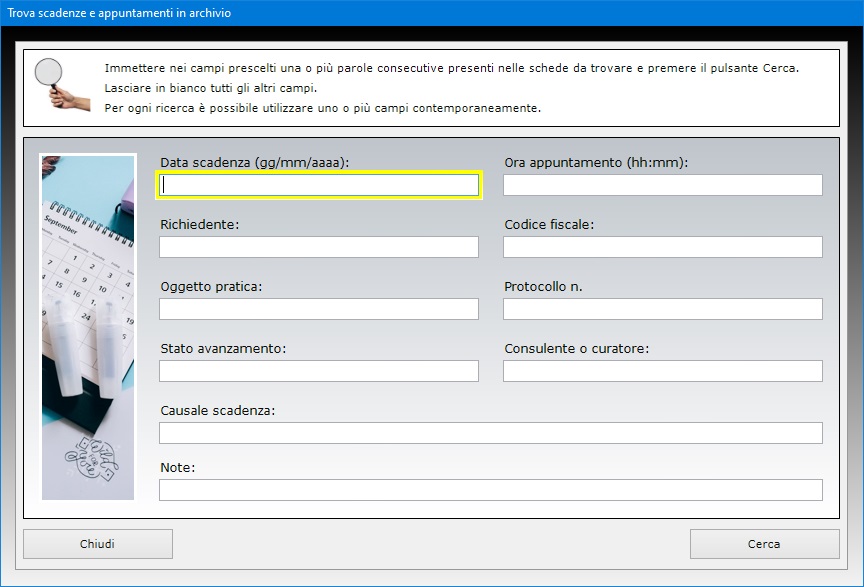Click the Consulente o curatore field
This screenshot has height=587, width=864.
(662, 371)
